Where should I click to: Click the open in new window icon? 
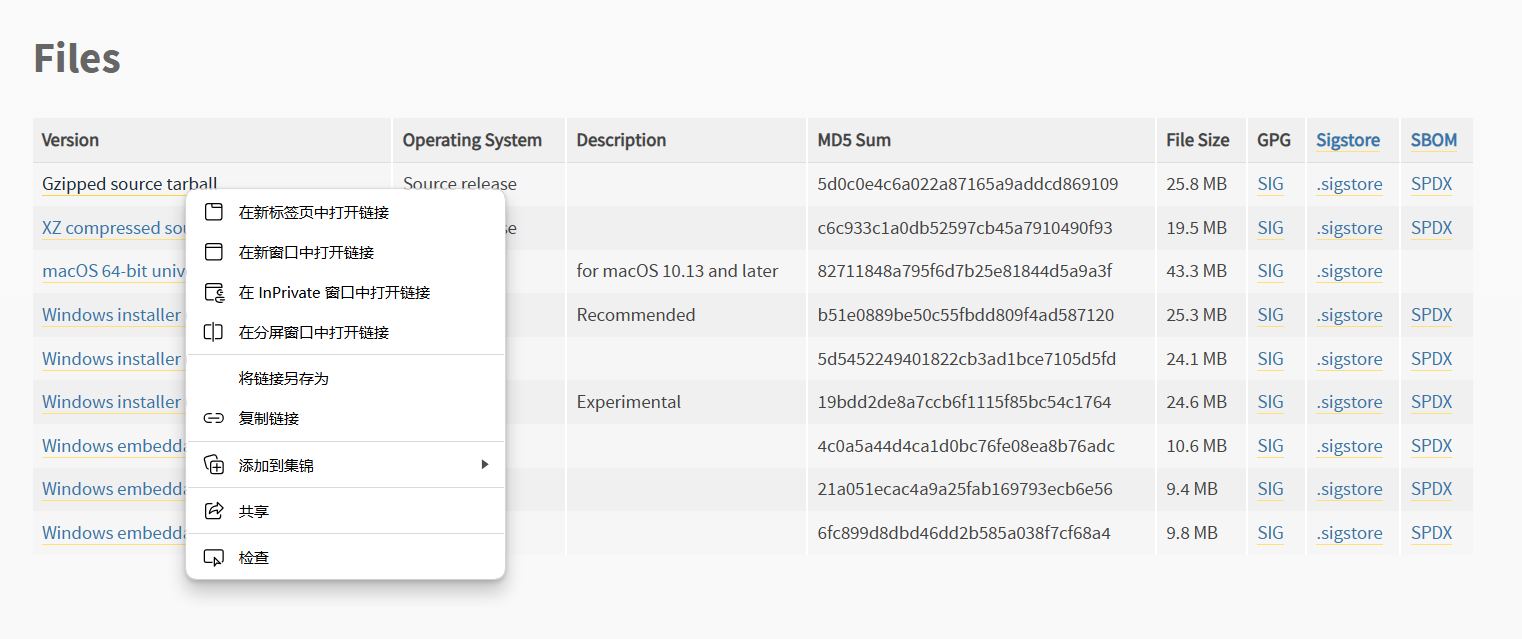(x=213, y=252)
